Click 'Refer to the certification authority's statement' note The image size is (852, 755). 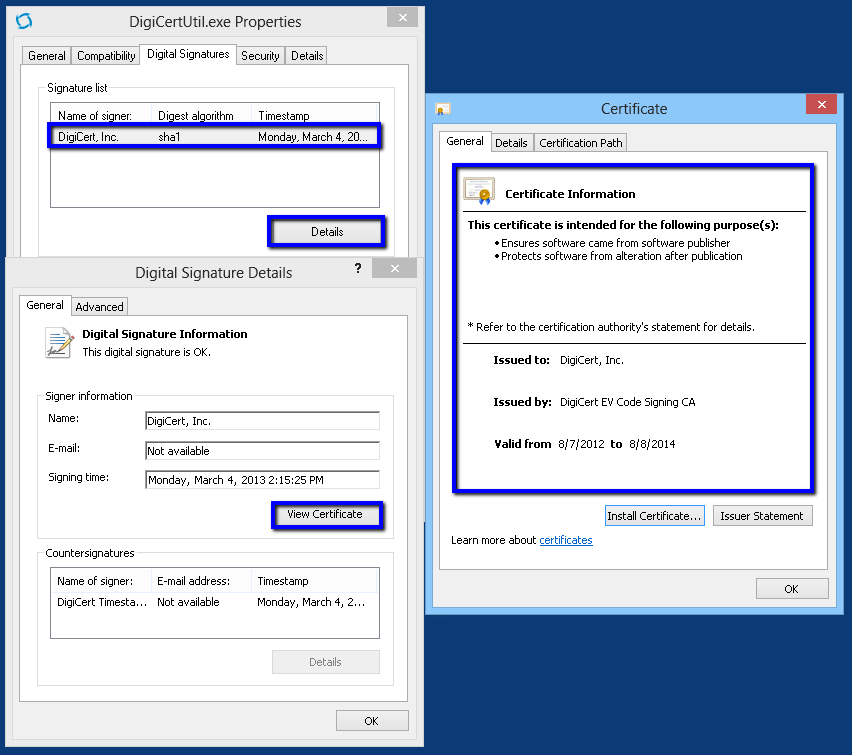pyautogui.click(x=611, y=327)
